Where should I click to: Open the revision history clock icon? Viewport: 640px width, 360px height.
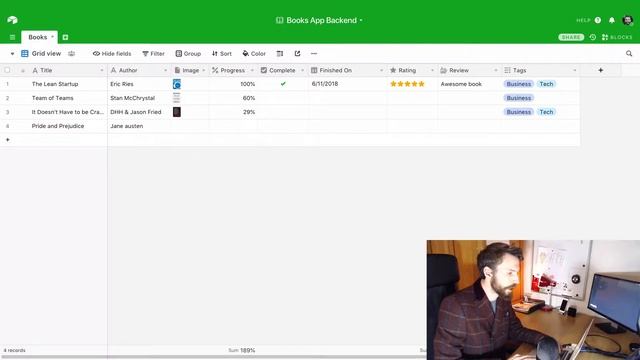coord(593,37)
